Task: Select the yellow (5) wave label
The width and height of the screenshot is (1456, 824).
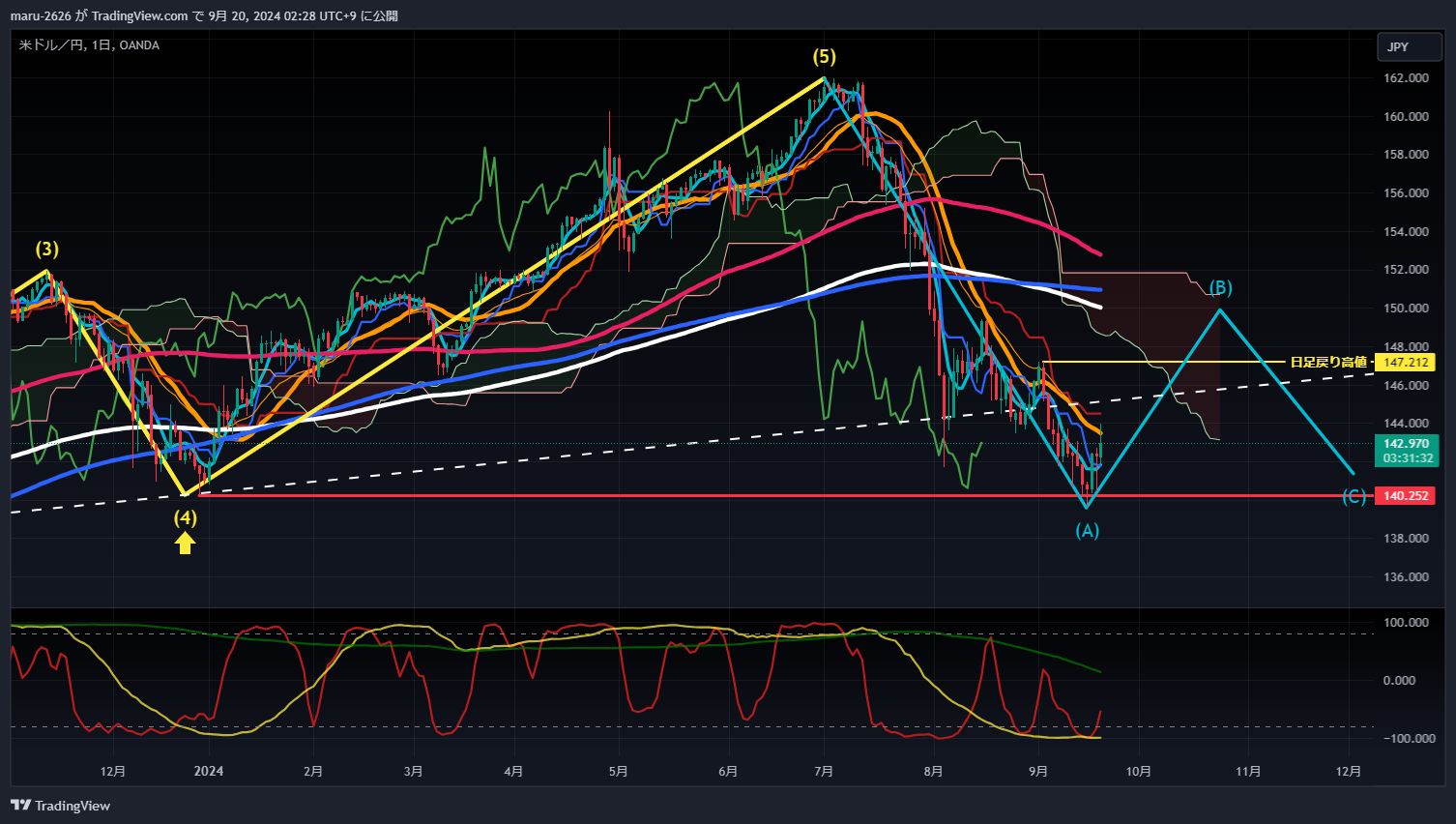Action: [824, 57]
